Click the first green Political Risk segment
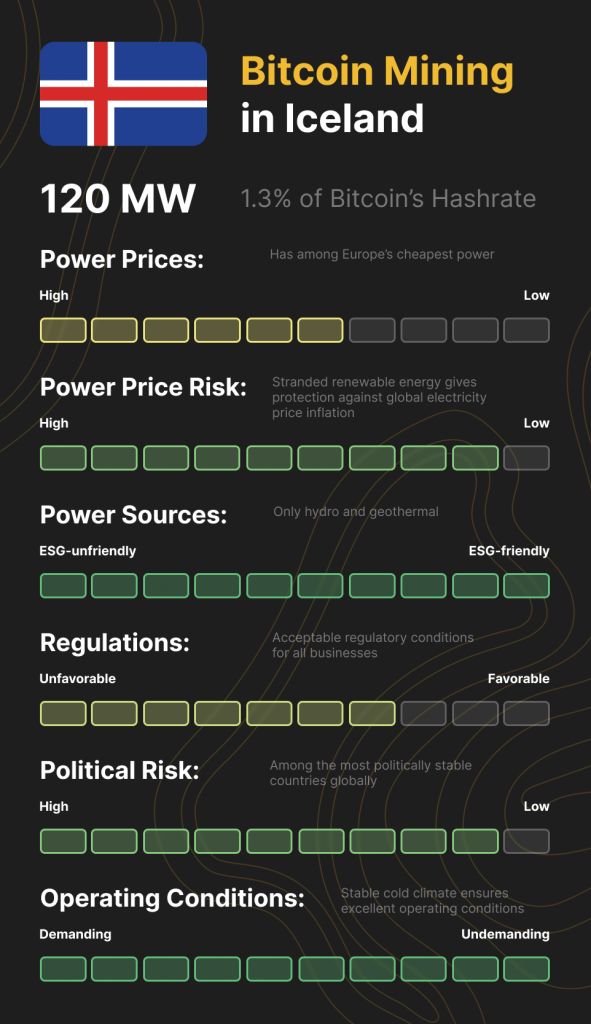The height and width of the screenshot is (1024, 591). [x=63, y=841]
